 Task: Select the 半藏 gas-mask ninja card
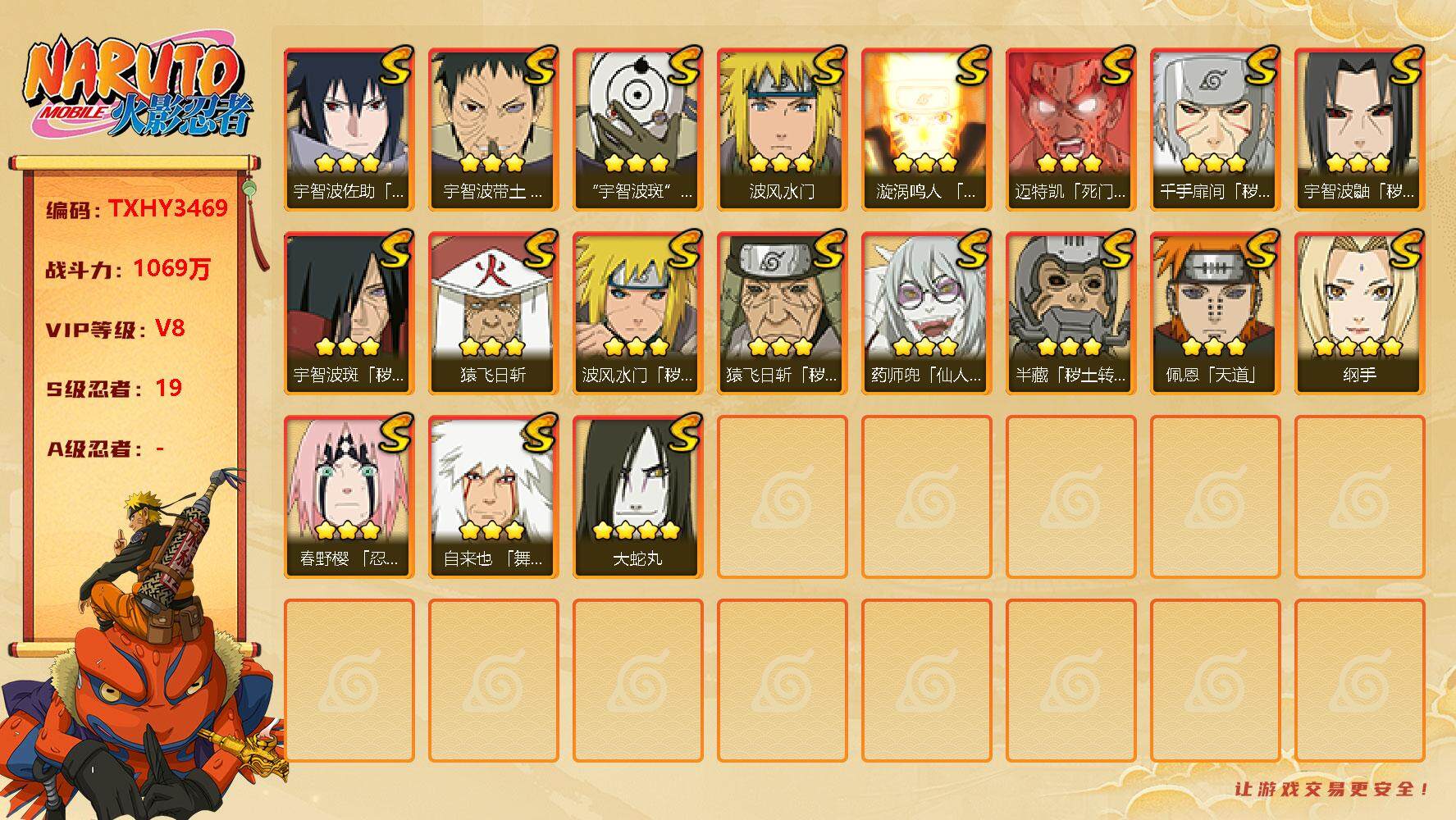click(1070, 313)
